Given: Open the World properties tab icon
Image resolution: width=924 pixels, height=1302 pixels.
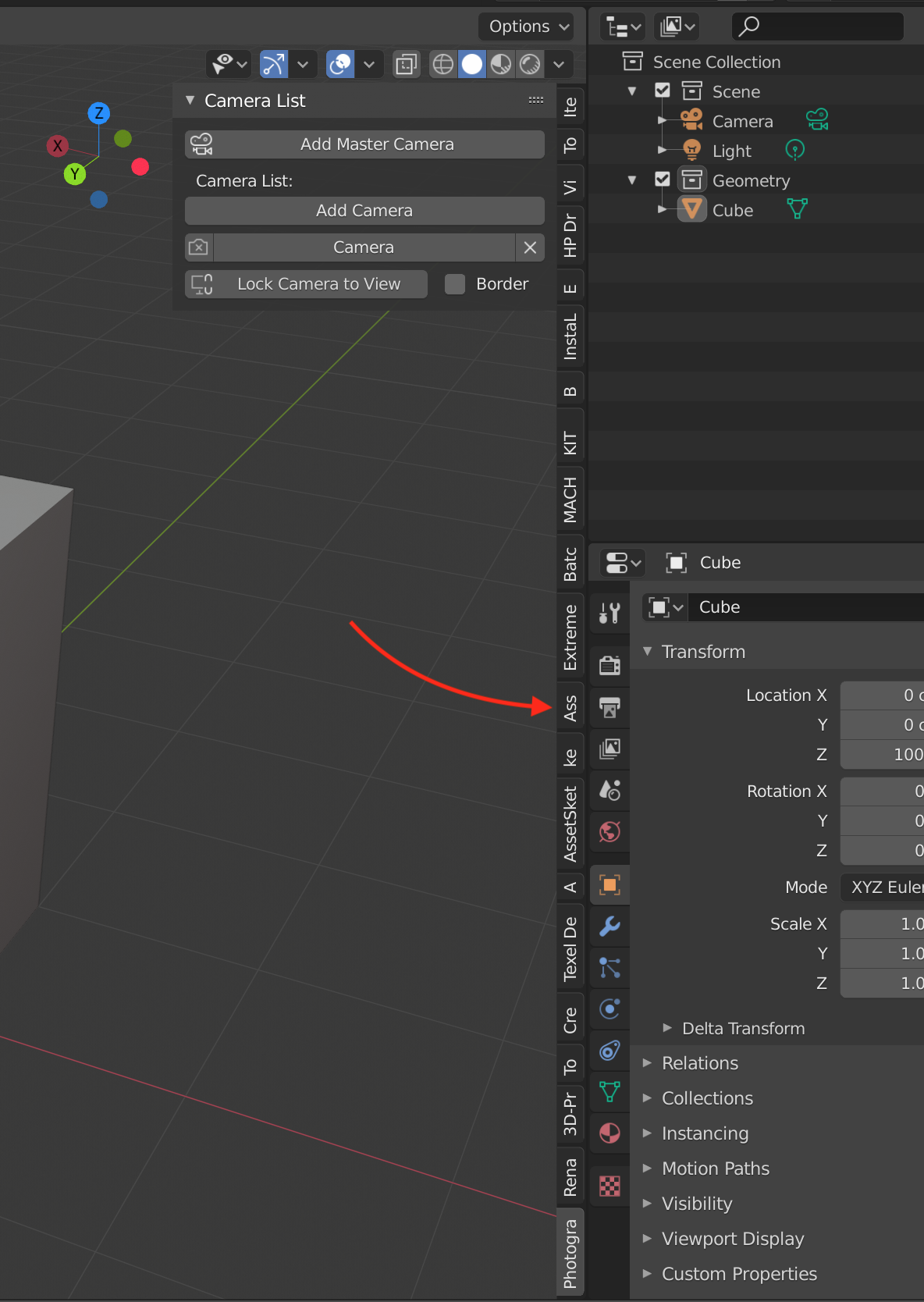Looking at the screenshot, I should (x=609, y=832).
